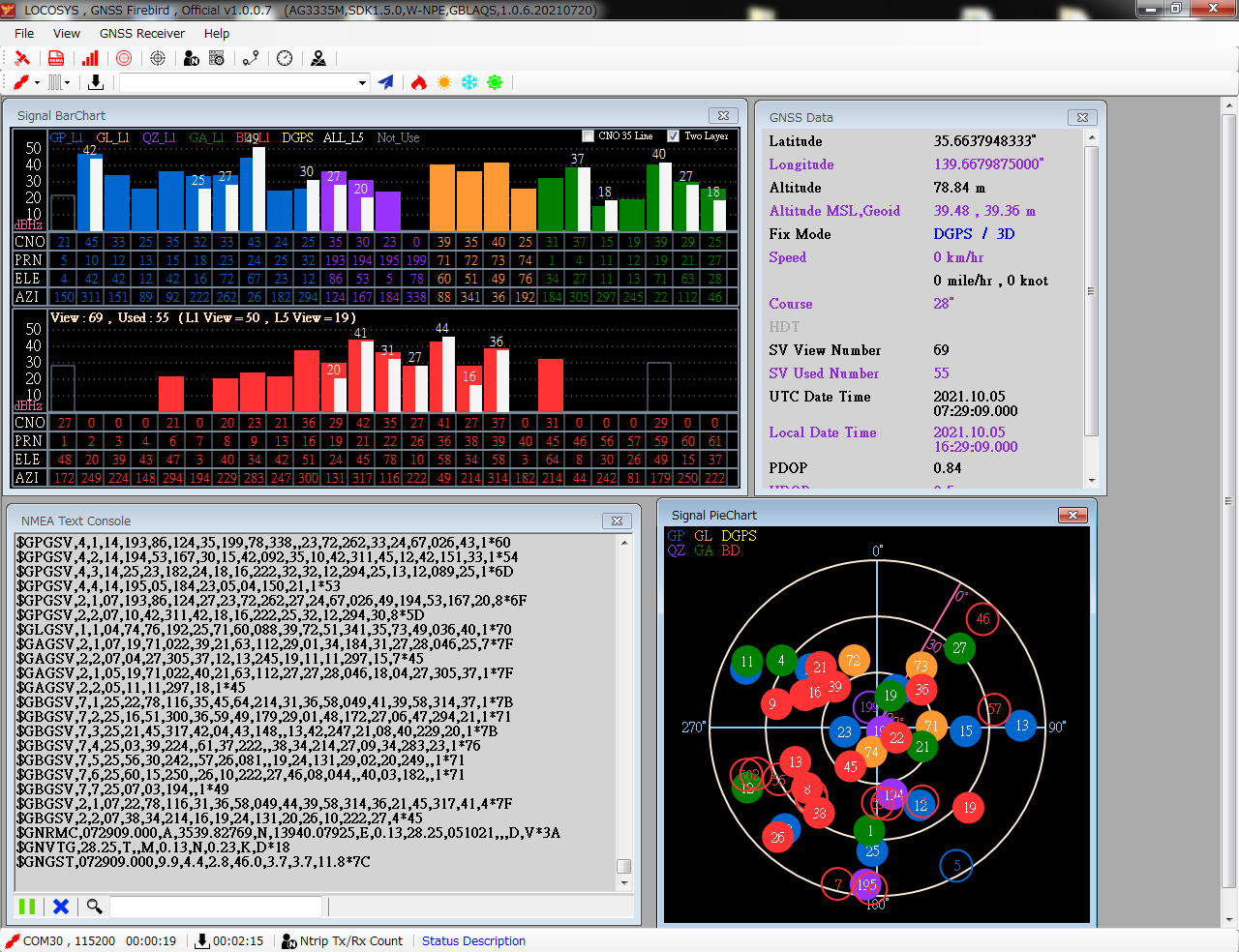Click GNSS Data scrollbar down arrow

click(1092, 481)
